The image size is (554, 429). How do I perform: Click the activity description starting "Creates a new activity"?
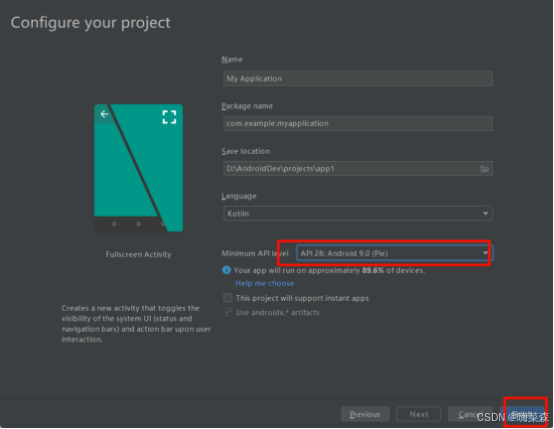tap(136, 324)
